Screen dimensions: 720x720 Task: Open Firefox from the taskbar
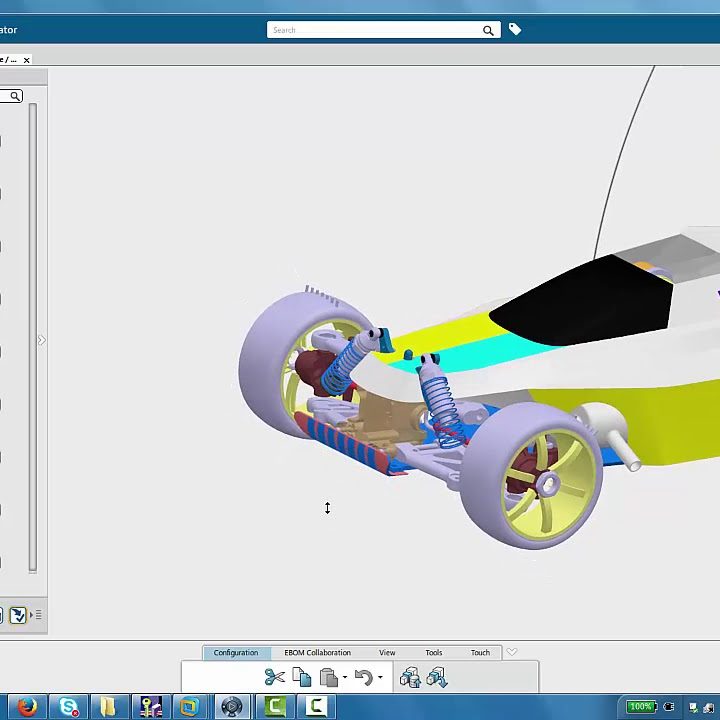click(x=27, y=707)
